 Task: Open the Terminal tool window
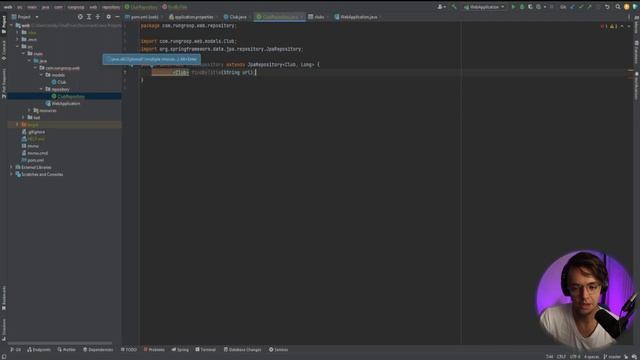pos(205,350)
